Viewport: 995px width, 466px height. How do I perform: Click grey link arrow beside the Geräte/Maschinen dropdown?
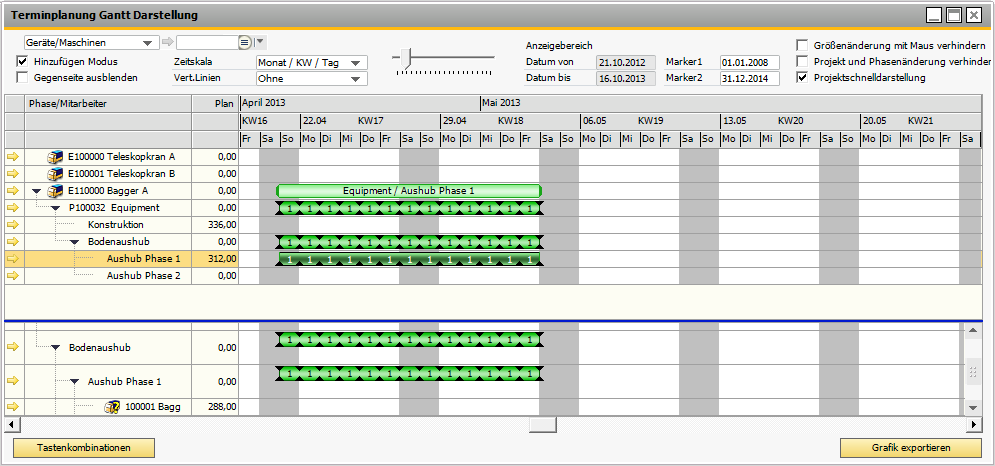[168, 43]
